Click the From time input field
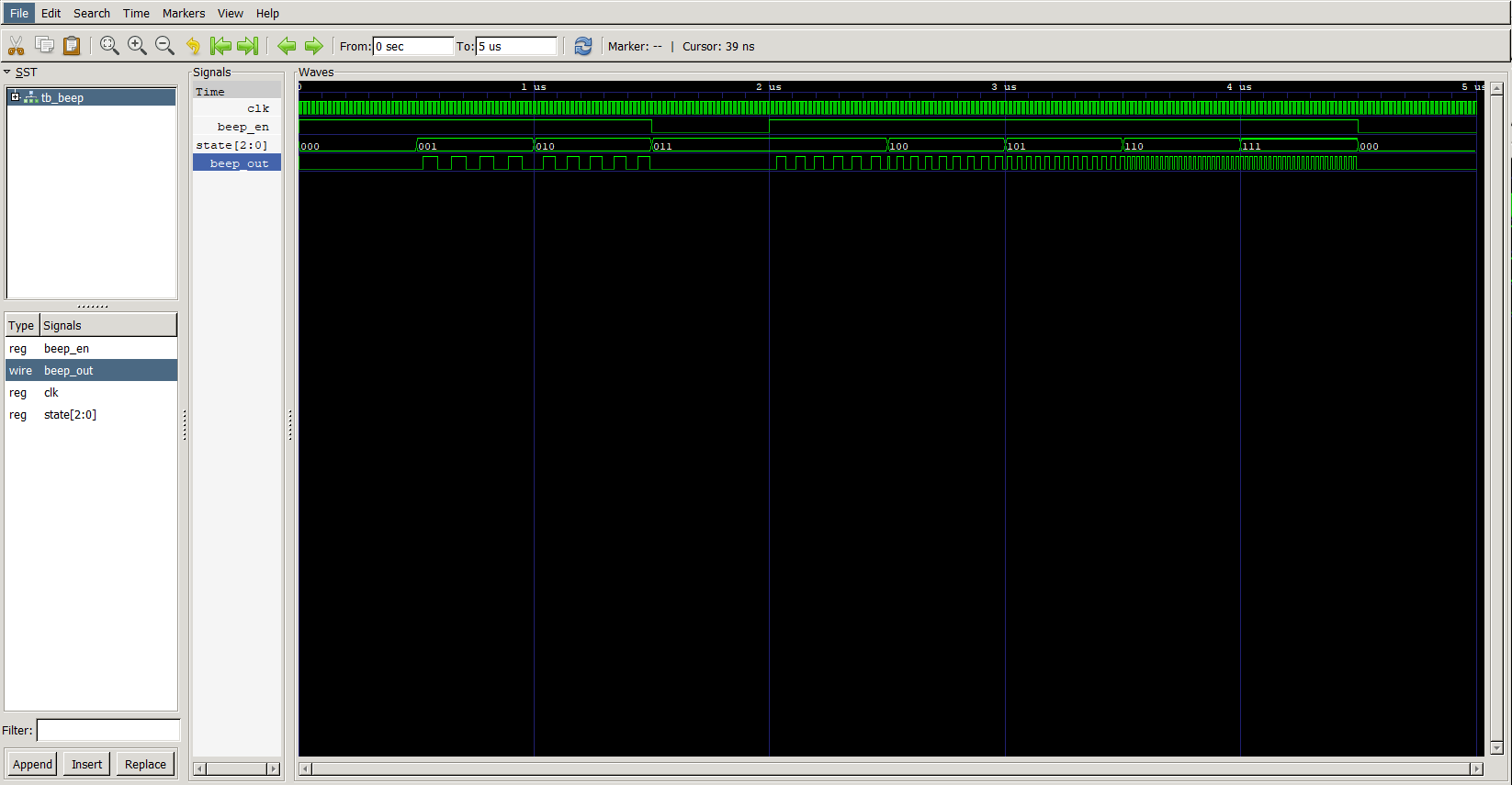Screen dimensions: 1512x785 (x=413, y=46)
